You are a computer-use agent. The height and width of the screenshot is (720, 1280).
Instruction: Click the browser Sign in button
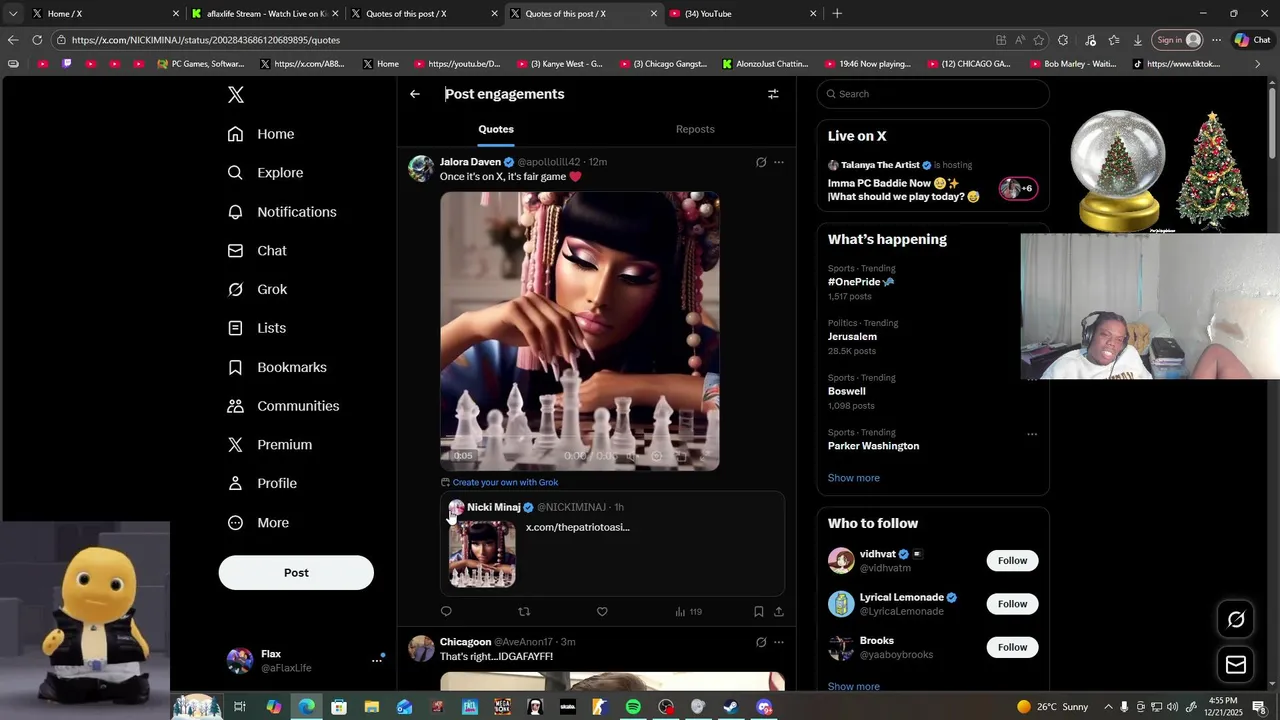pos(1177,40)
